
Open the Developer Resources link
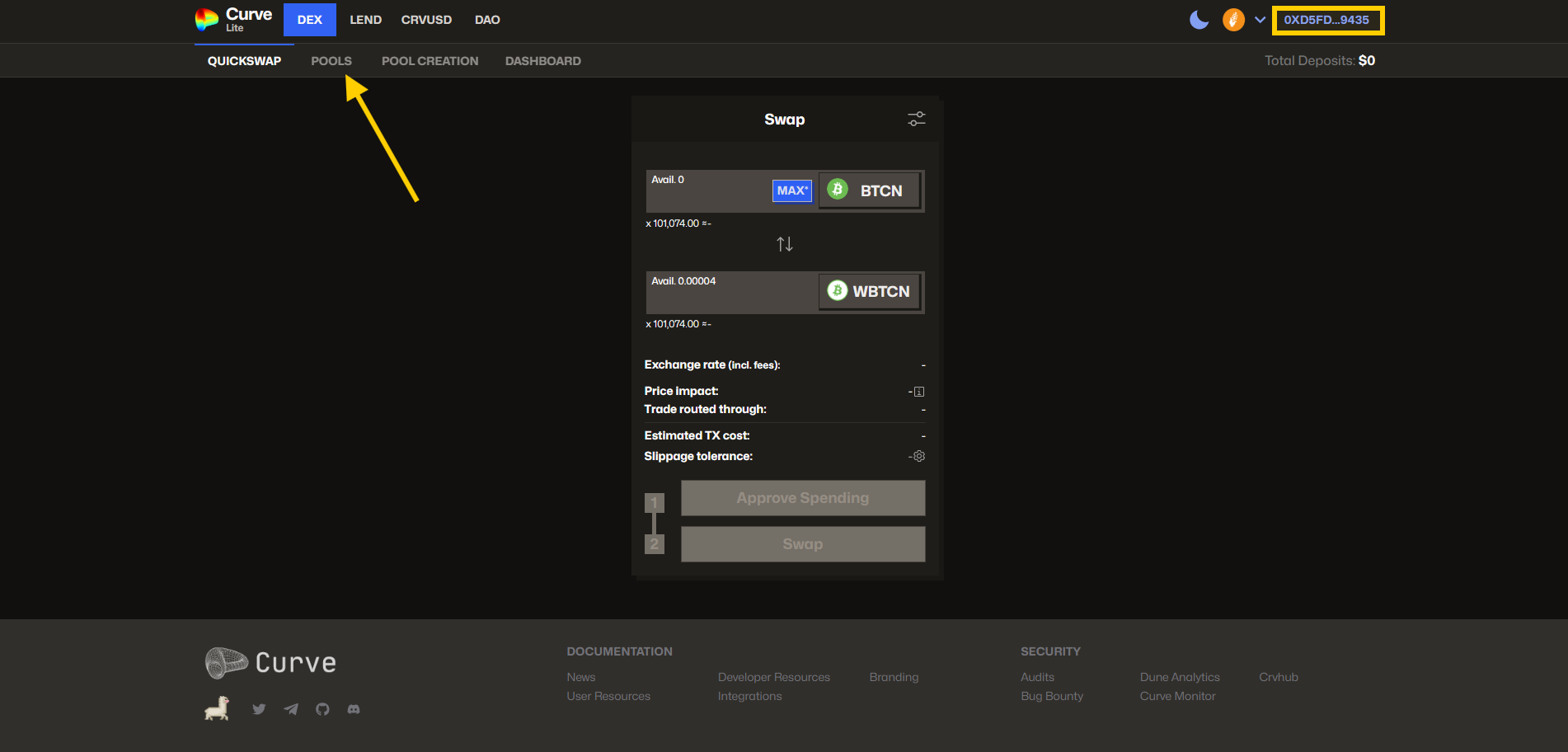pos(774,677)
